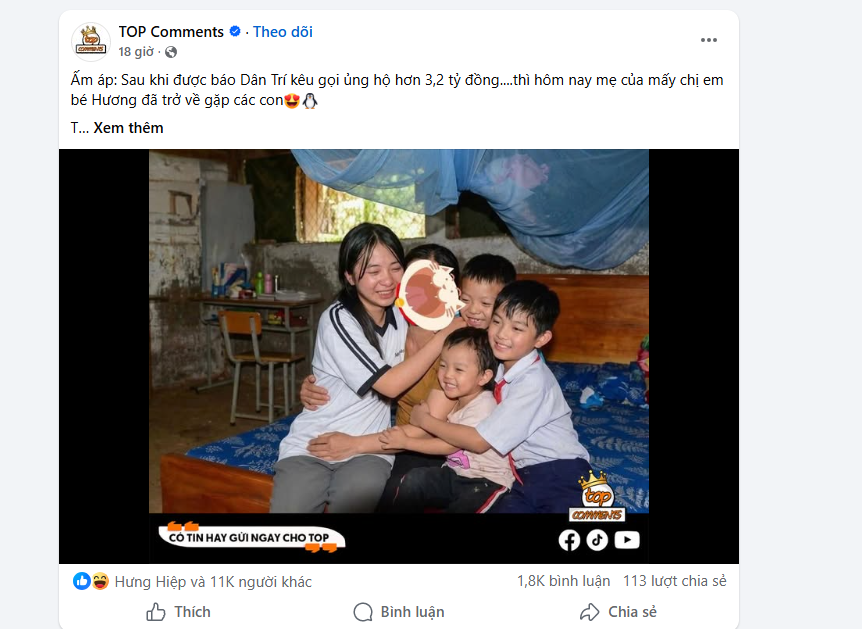862x629 pixels.
Task: Open the TOP Comments page name link
Action: click(x=171, y=32)
